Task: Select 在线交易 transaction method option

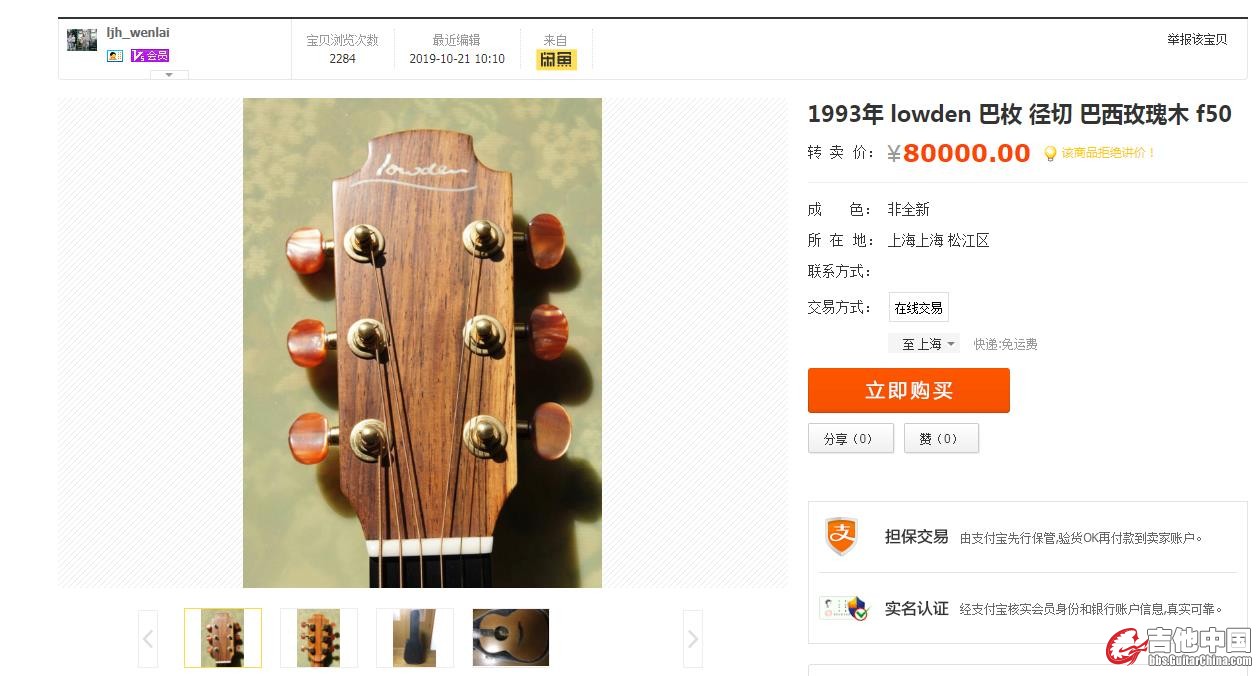Action: pyautogui.click(x=918, y=308)
